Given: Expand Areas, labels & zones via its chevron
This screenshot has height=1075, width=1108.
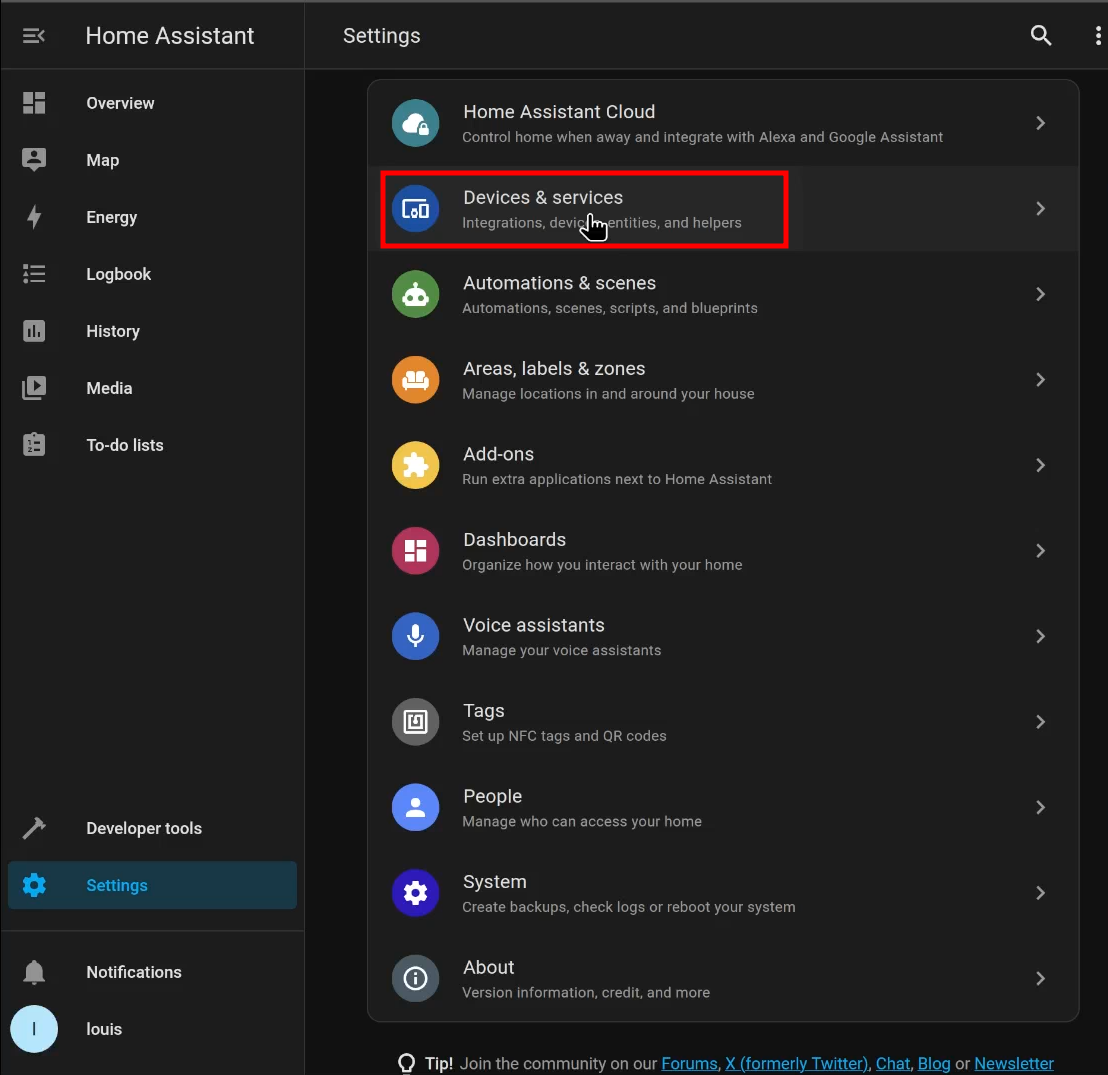Looking at the screenshot, I should point(1040,380).
